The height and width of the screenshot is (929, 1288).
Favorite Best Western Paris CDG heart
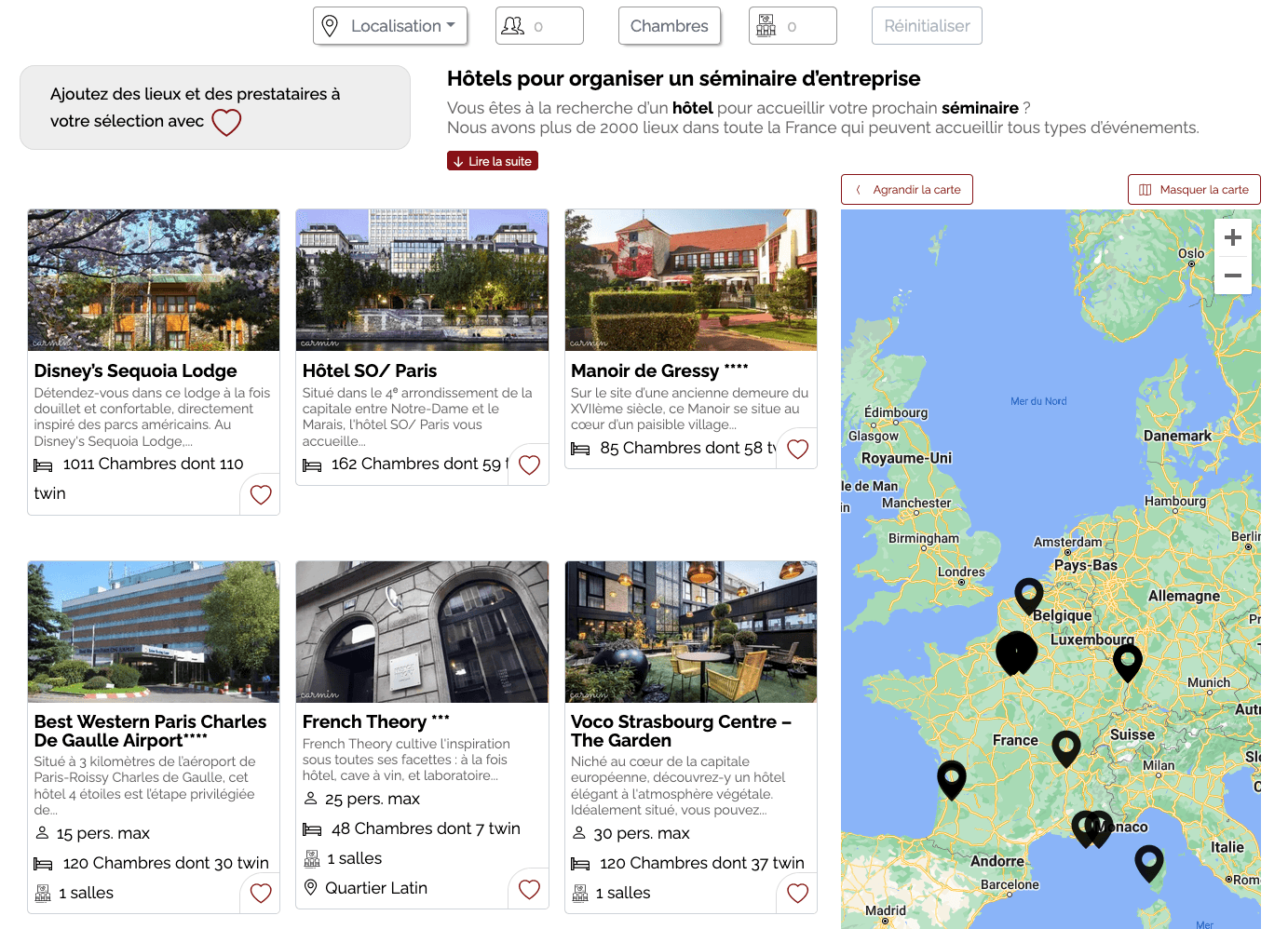(x=261, y=893)
